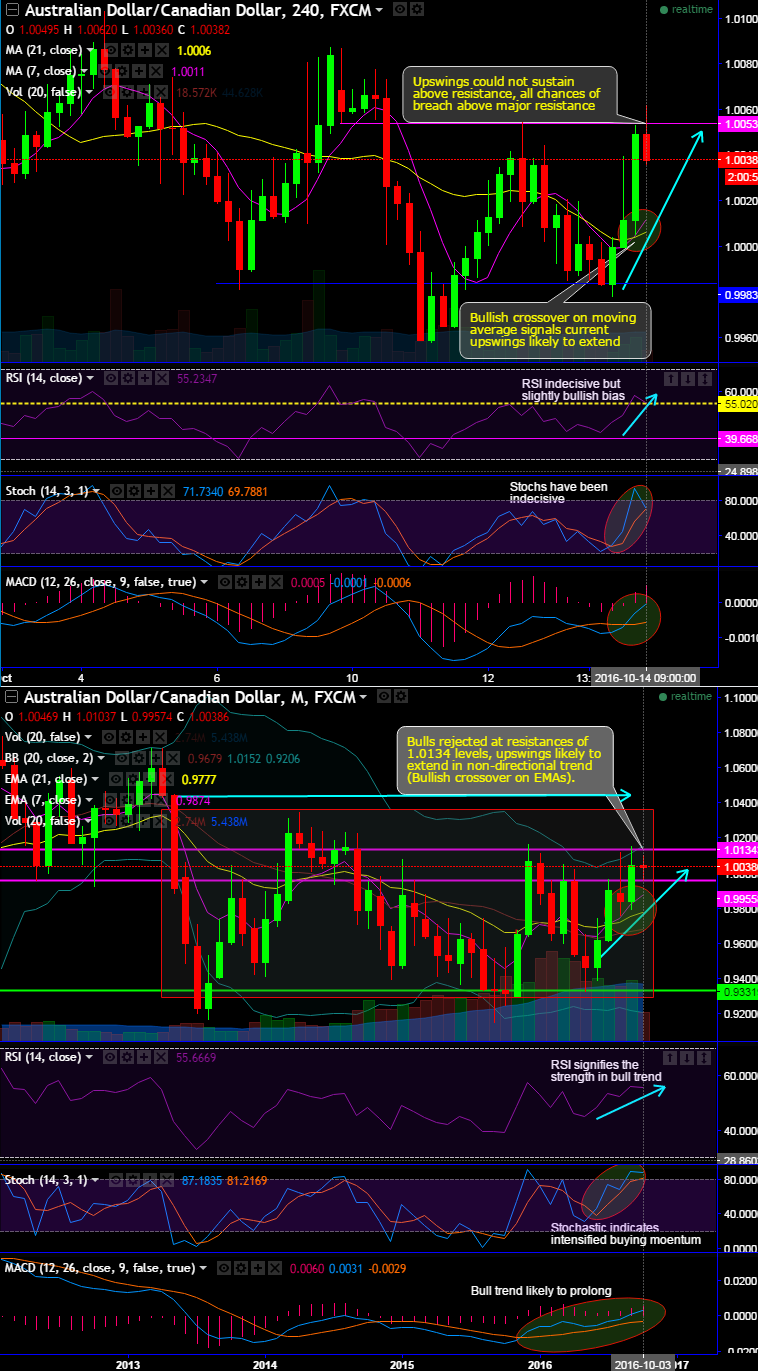Collapse the top chart legend box
Viewport: 758px width, 1371px height.
(x=12, y=10)
